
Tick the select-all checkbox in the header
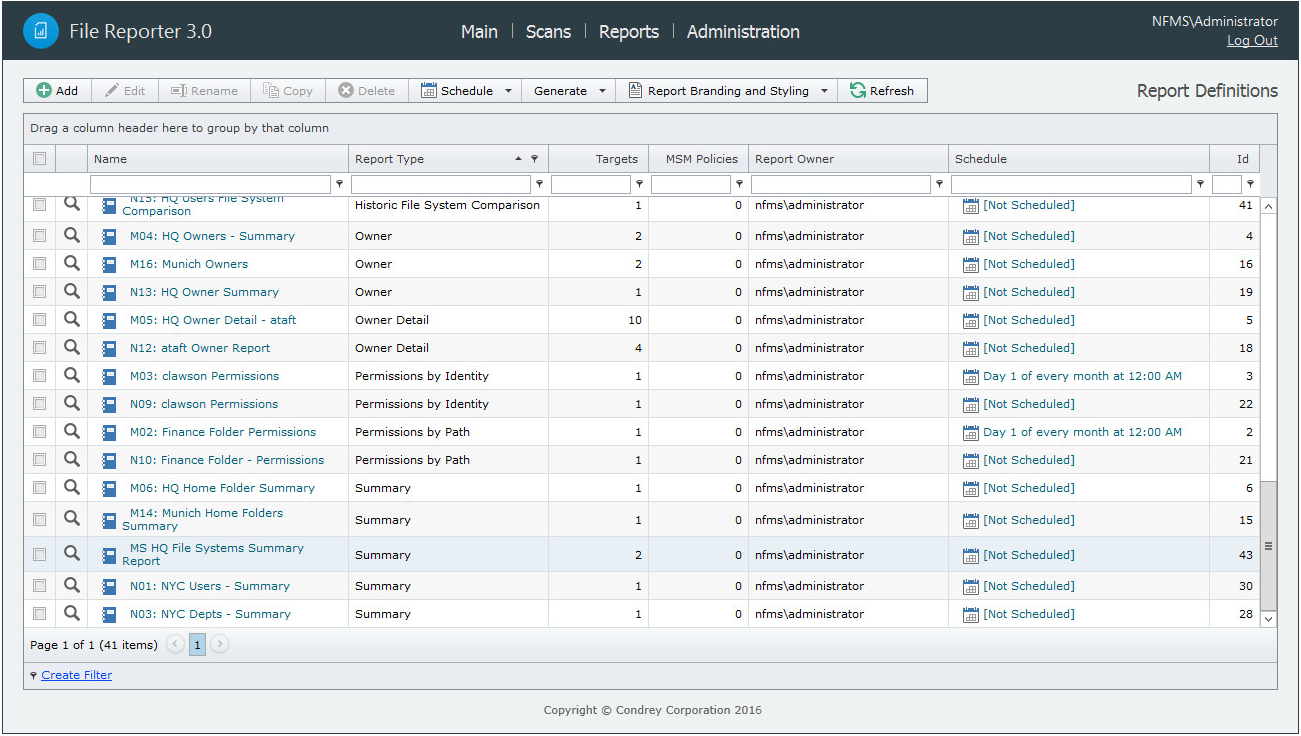tap(40, 158)
